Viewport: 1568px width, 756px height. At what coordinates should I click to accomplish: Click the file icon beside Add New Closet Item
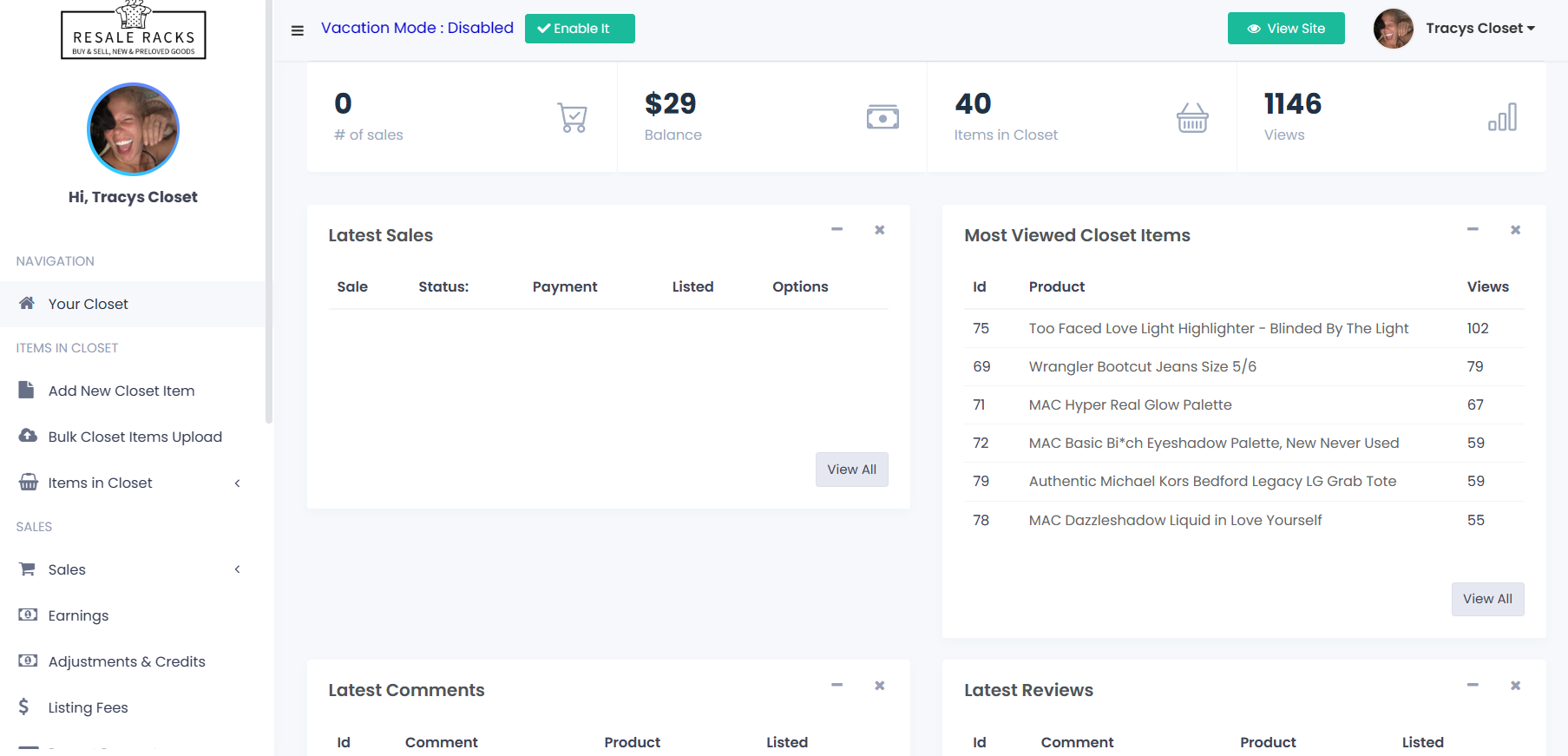pos(27,390)
